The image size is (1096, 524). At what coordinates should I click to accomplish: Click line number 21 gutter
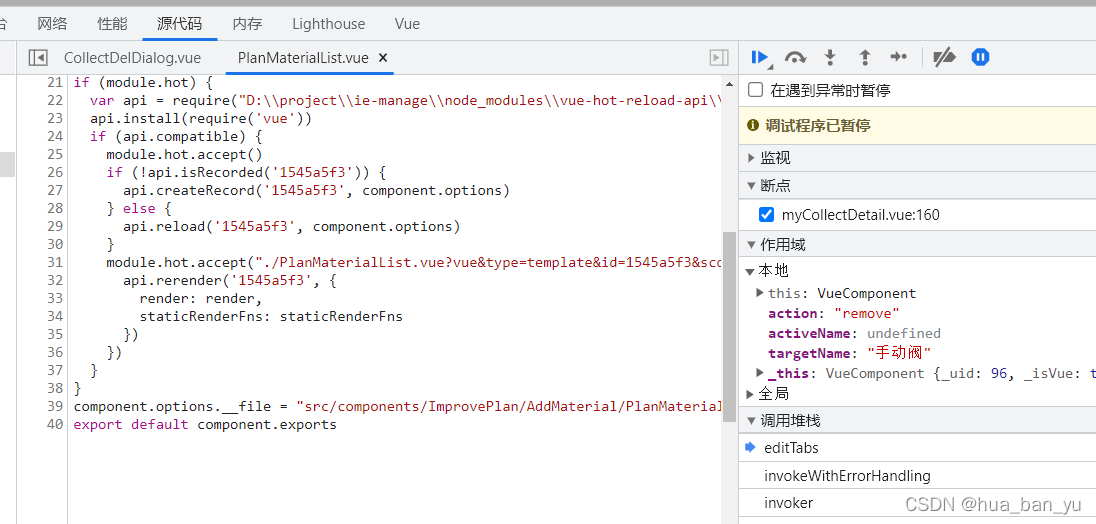click(x=55, y=82)
